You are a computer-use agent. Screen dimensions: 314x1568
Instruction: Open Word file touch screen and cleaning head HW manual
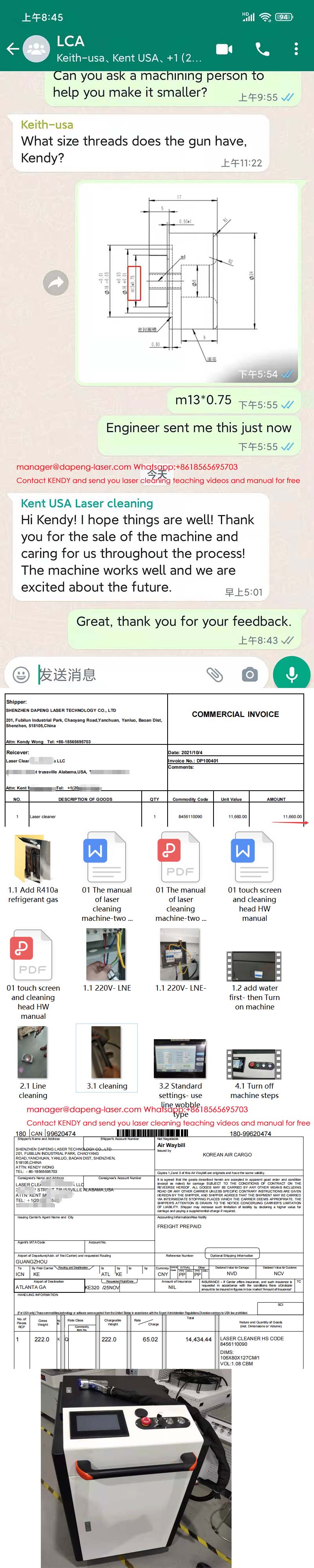pos(254,877)
